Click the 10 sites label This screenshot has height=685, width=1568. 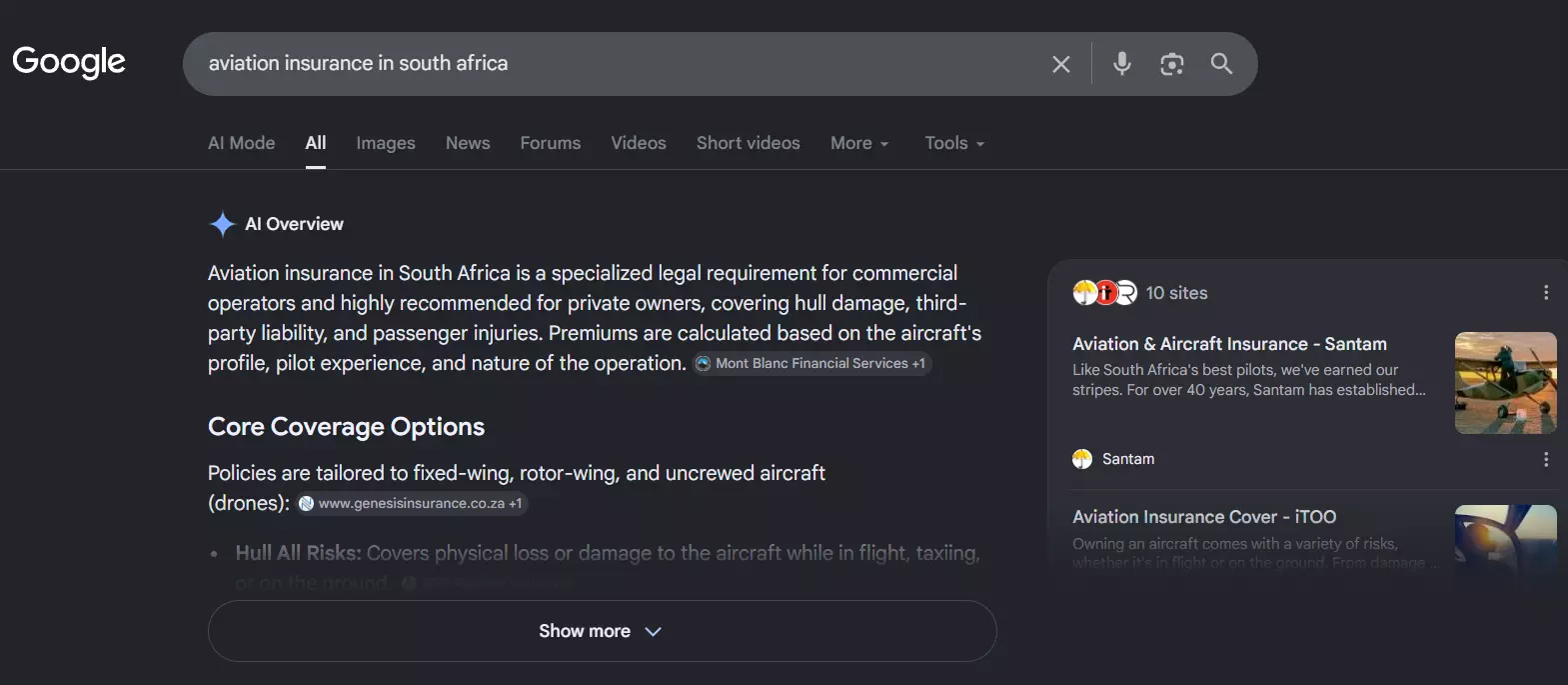[1176, 293]
